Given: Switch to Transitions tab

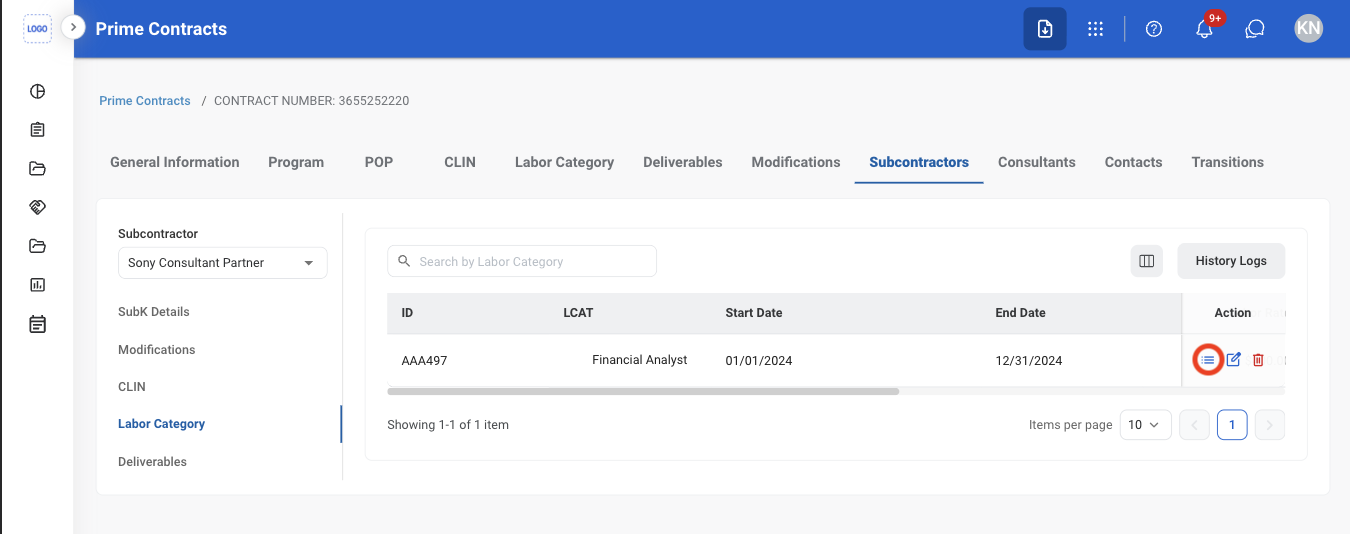Looking at the screenshot, I should 1228,162.
